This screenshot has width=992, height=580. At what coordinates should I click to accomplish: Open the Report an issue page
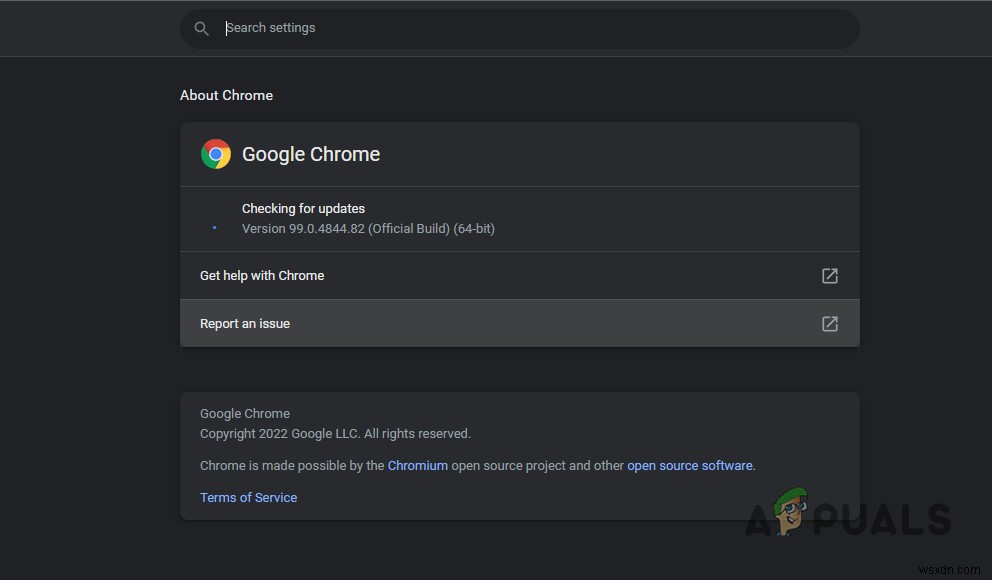tap(245, 323)
